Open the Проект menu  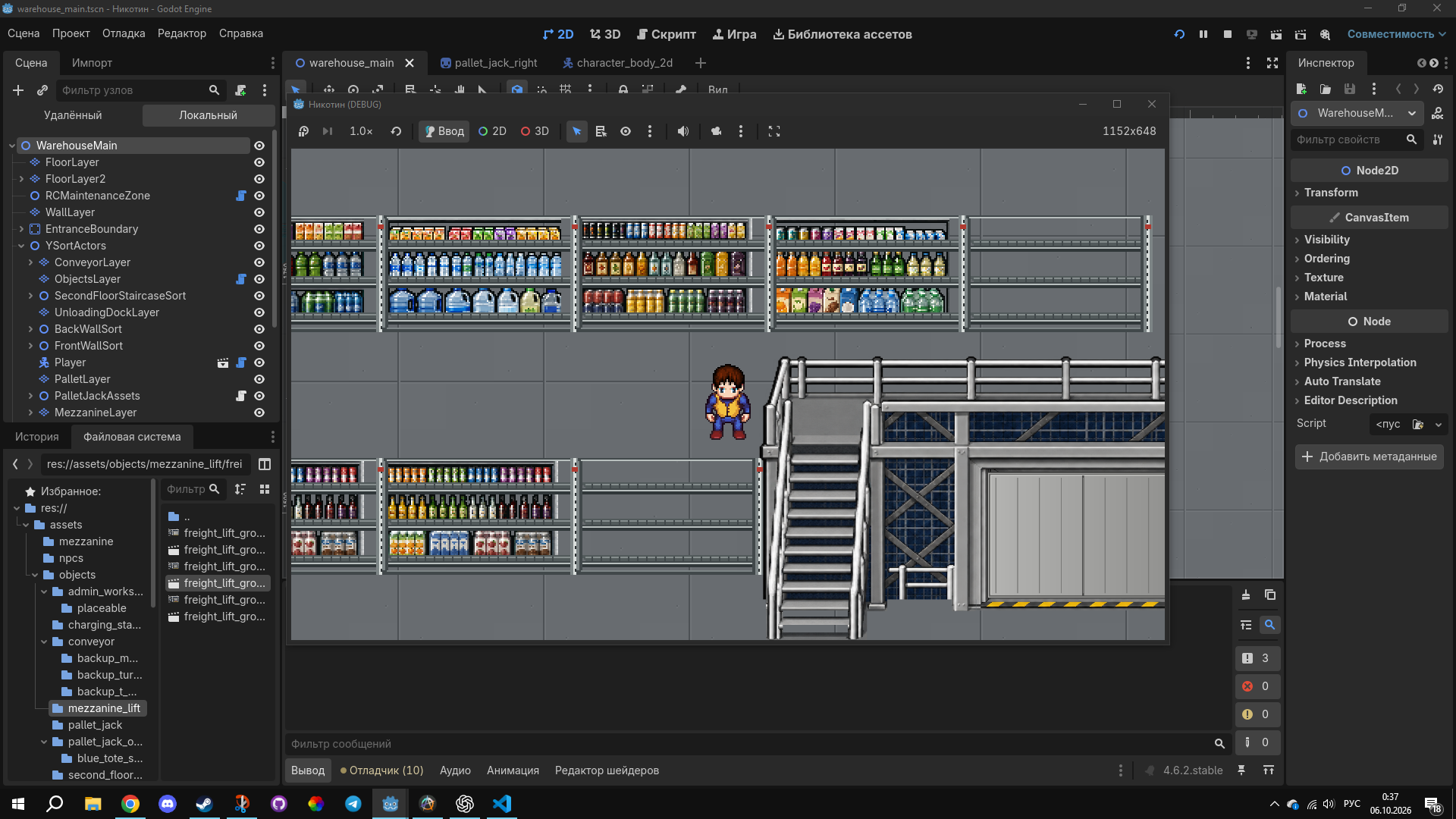(71, 33)
